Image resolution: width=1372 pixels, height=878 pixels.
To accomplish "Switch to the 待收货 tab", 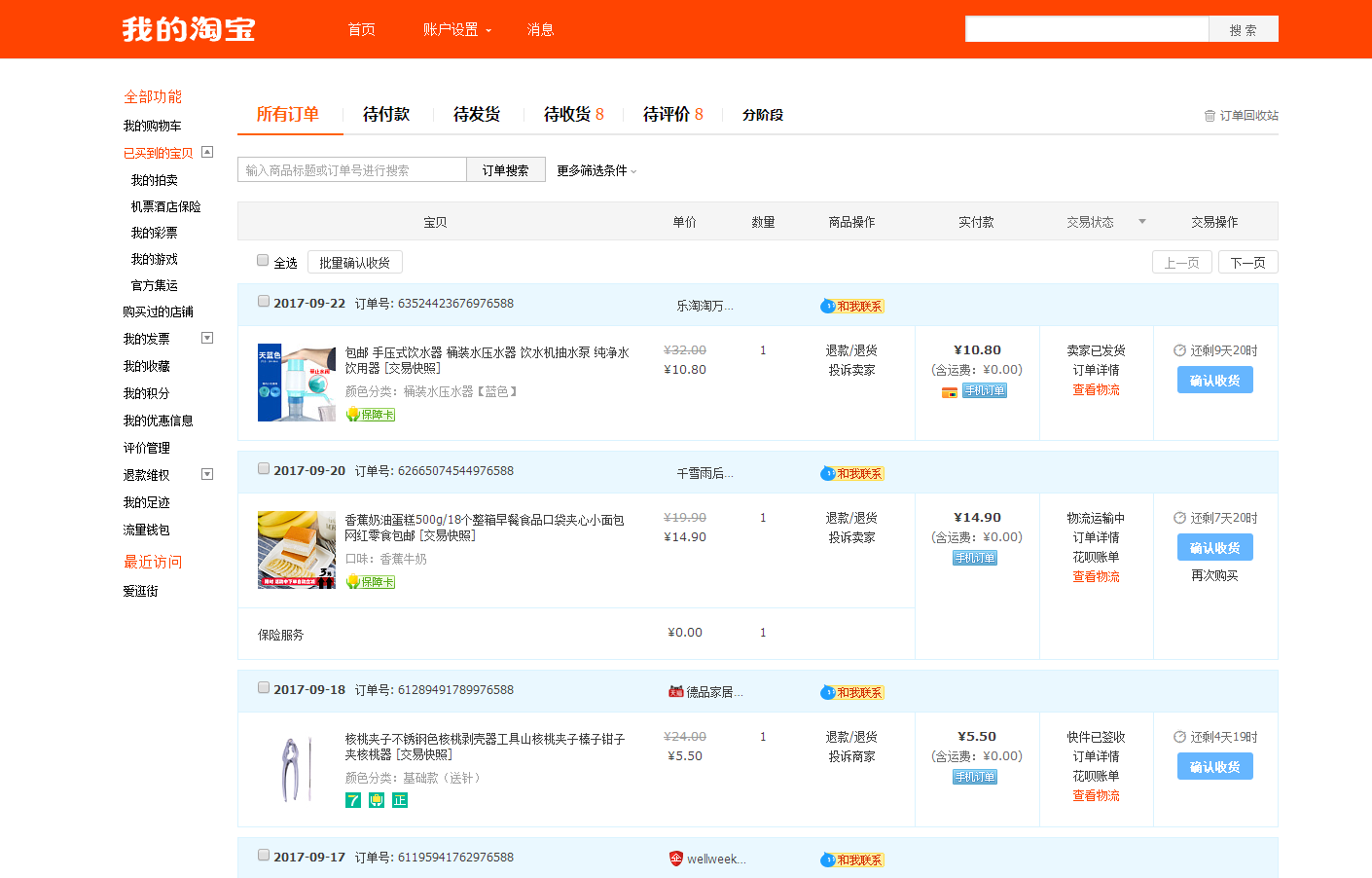I will point(573,115).
